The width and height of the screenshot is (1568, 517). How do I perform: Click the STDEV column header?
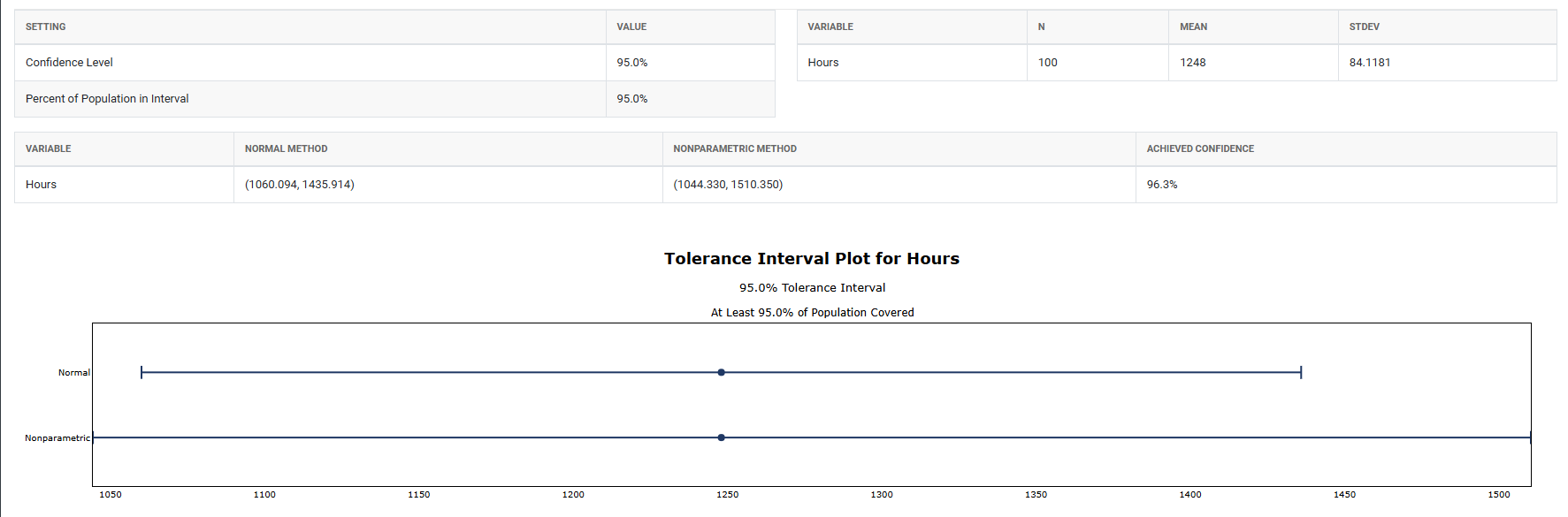pos(1364,27)
